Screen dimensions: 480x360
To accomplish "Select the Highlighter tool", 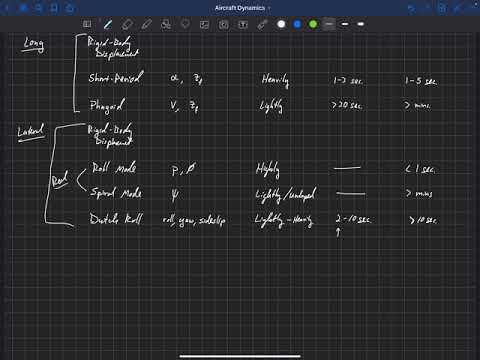I will tap(147, 24).
